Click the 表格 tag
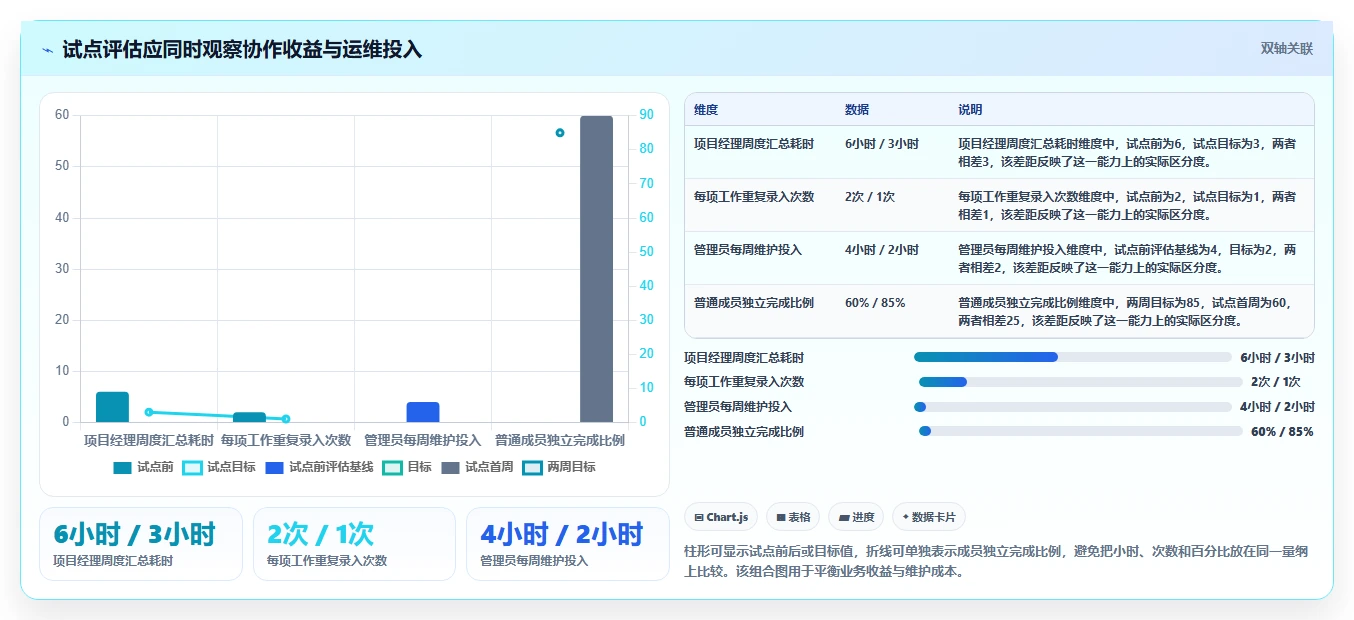Viewport: 1354px width, 620px height. [793, 517]
